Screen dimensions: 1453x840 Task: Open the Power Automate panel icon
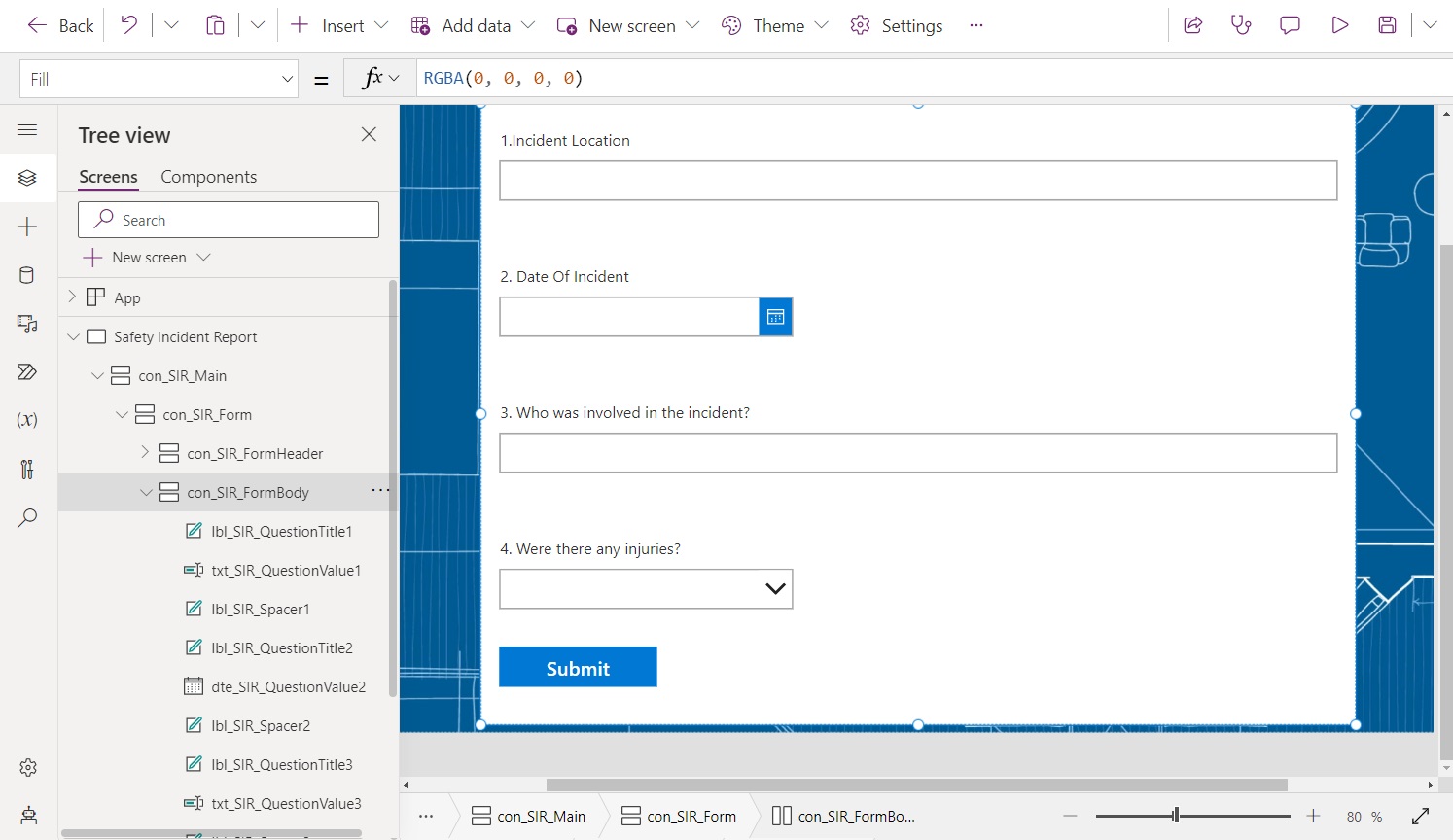point(27,371)
